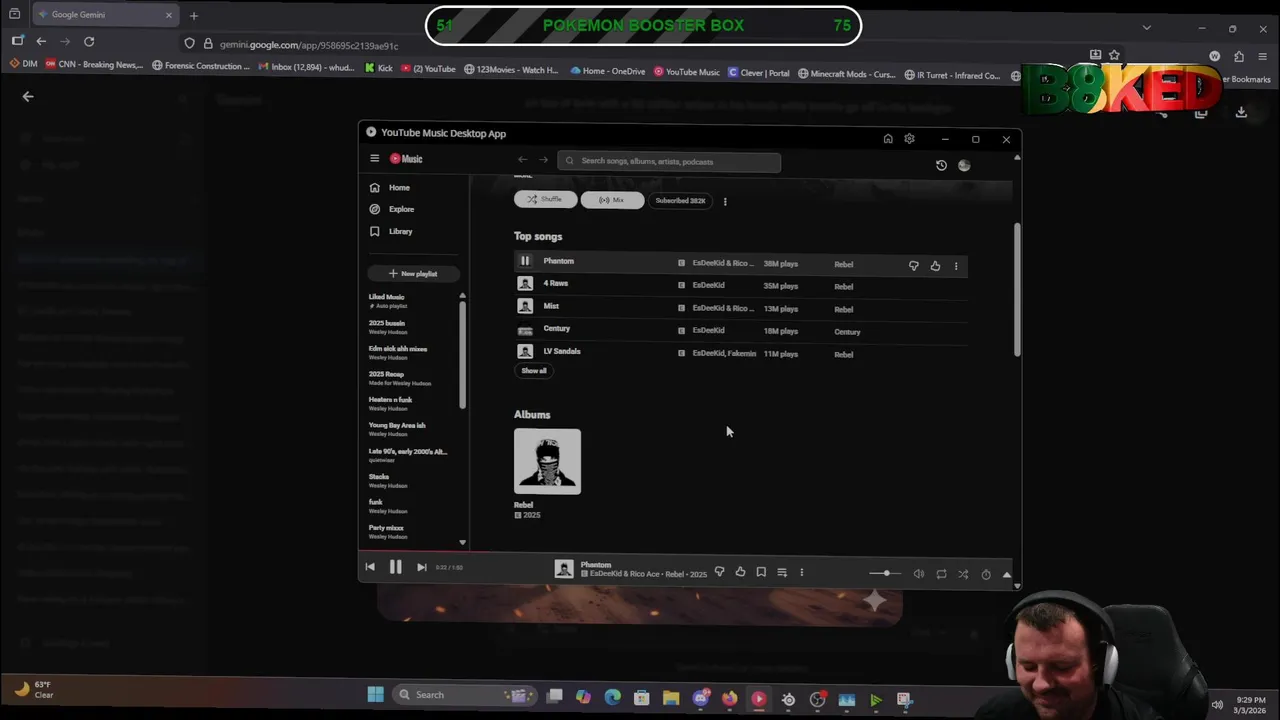Mute the volume speaker icon
The width and height of the screenshot is (1280, 720).
[x=919, y=574]
